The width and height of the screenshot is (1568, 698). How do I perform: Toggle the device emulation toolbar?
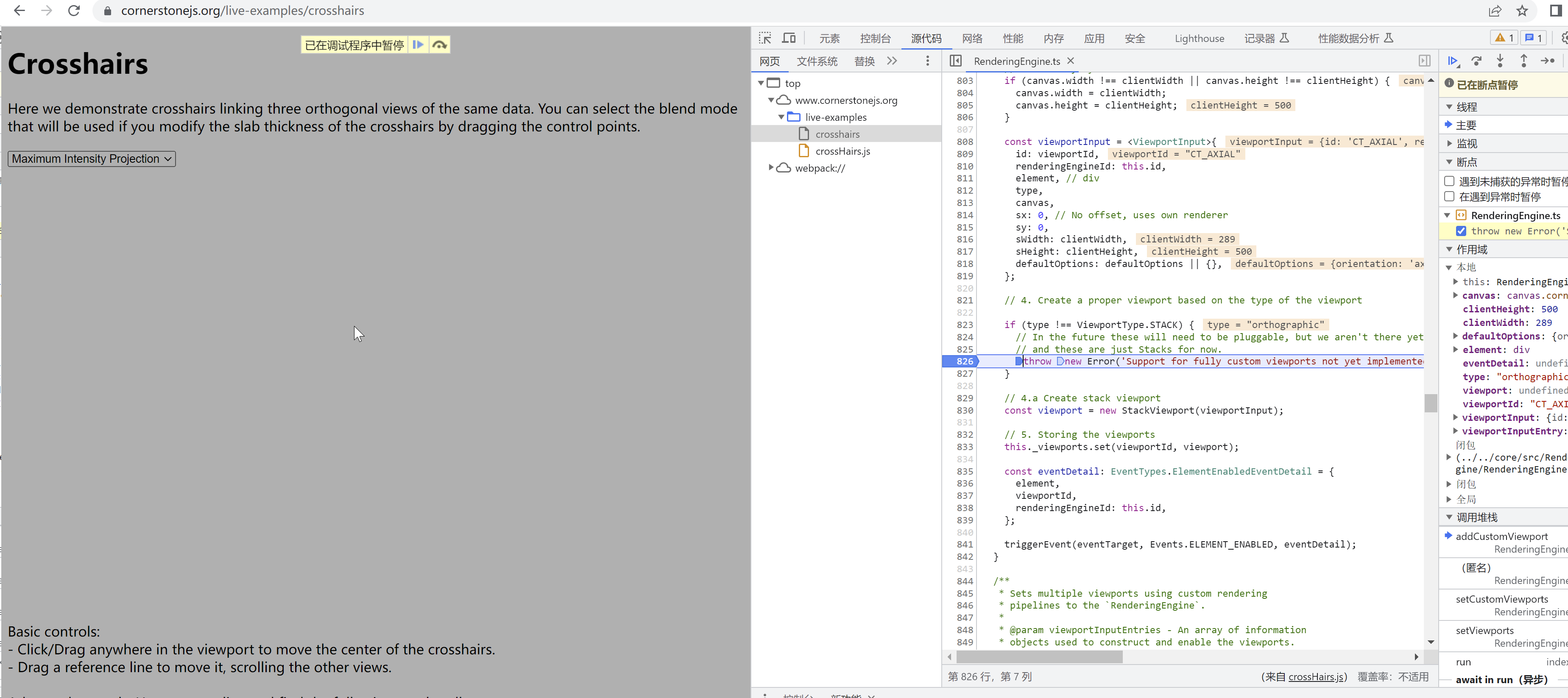(x=788, y=38)
